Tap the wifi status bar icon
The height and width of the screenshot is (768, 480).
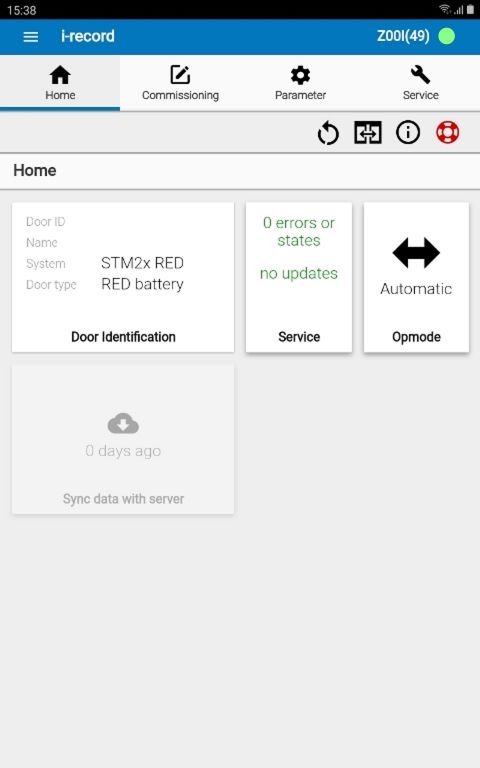444,9
